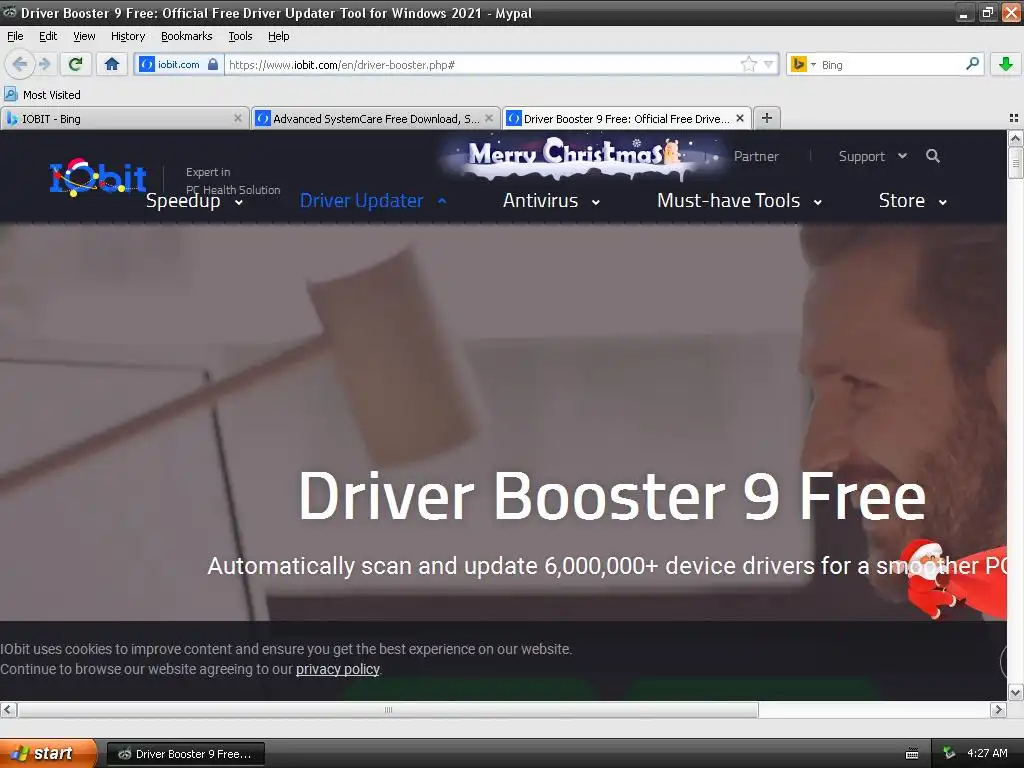Expand the Support dropdown
The height and width of the screenshot is (768, 1024).
point(872,157)
